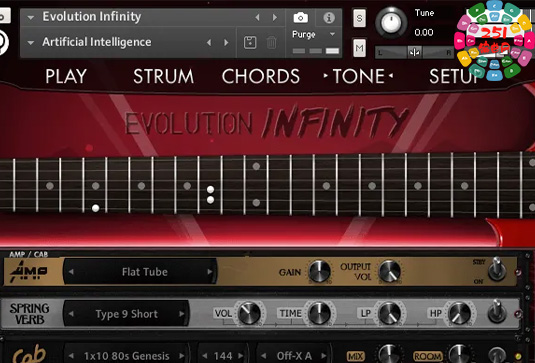Viewport: 535px width, 363px height.
Task: Select previous cabinet before 1x10 80s Genesis
Action: coord(71,356)
